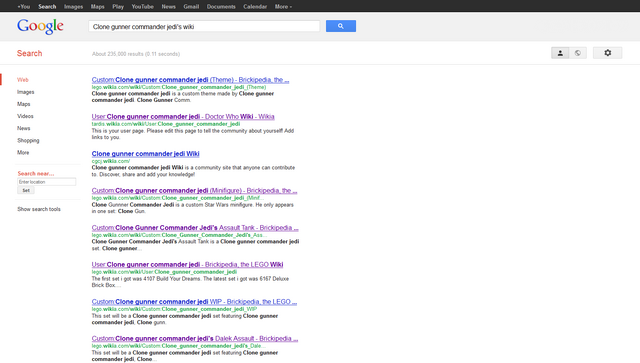
Task: Open News in the top black bar
Action: [168, 7]
